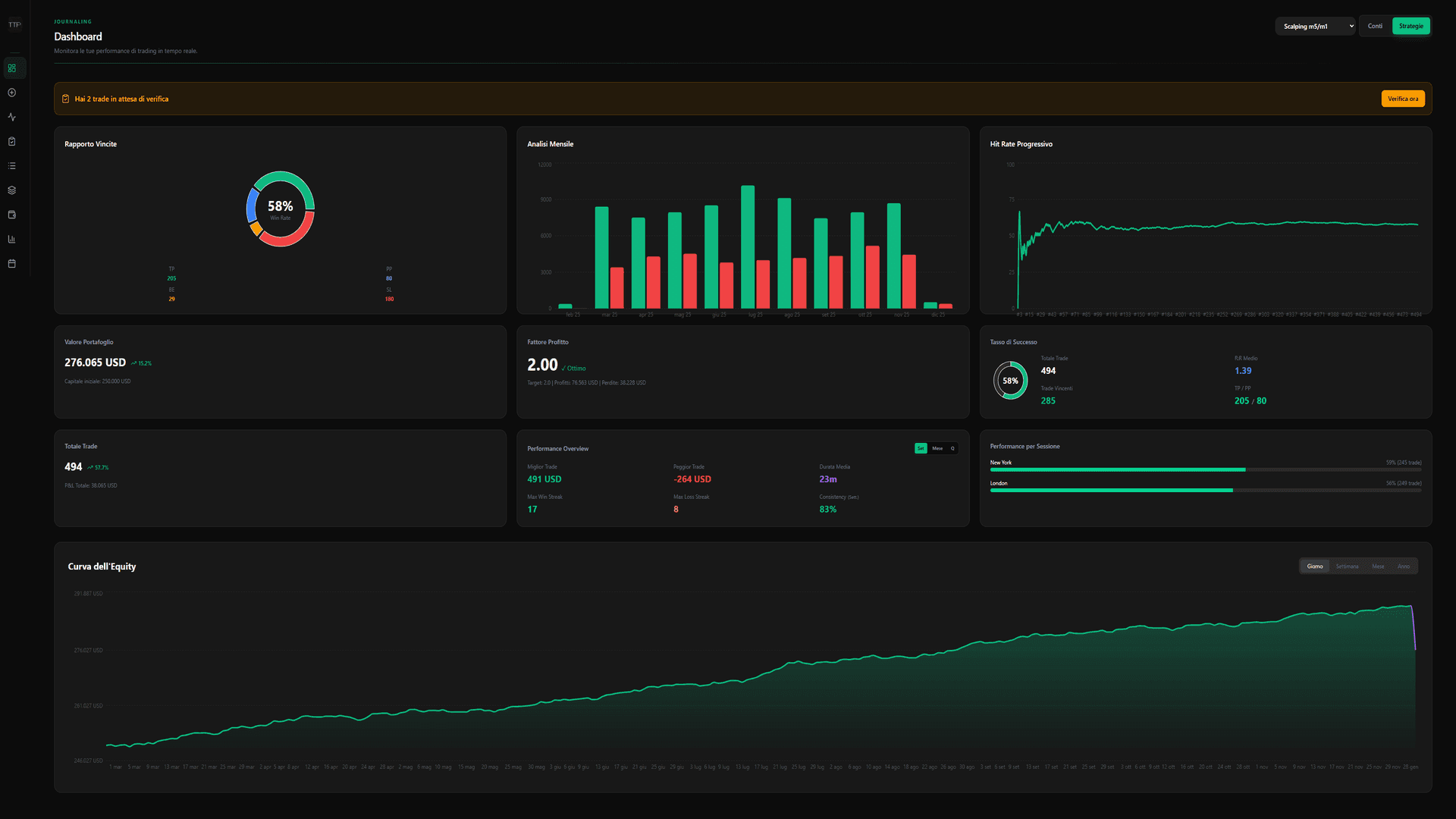Switch Performance Overview to Q period
This screenshot has width=1456, height=819.
point(952,448)
